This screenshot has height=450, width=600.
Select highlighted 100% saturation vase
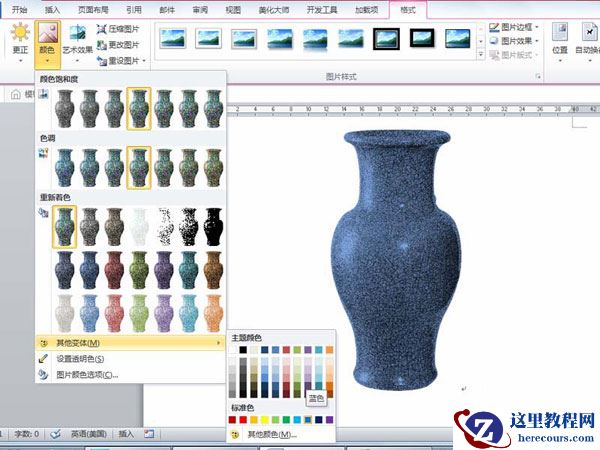pyautogui.click(x=139, y=109)
